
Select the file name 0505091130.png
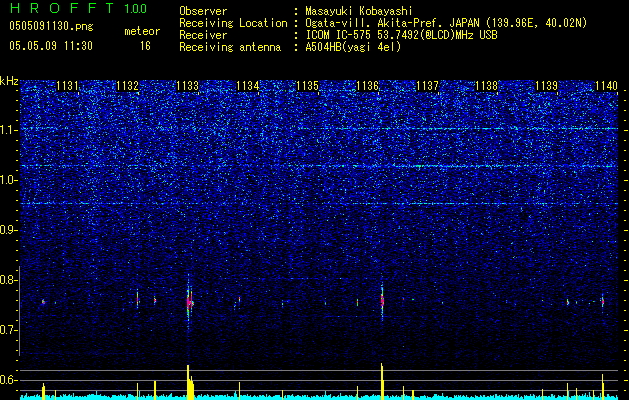tap(51, 26)
